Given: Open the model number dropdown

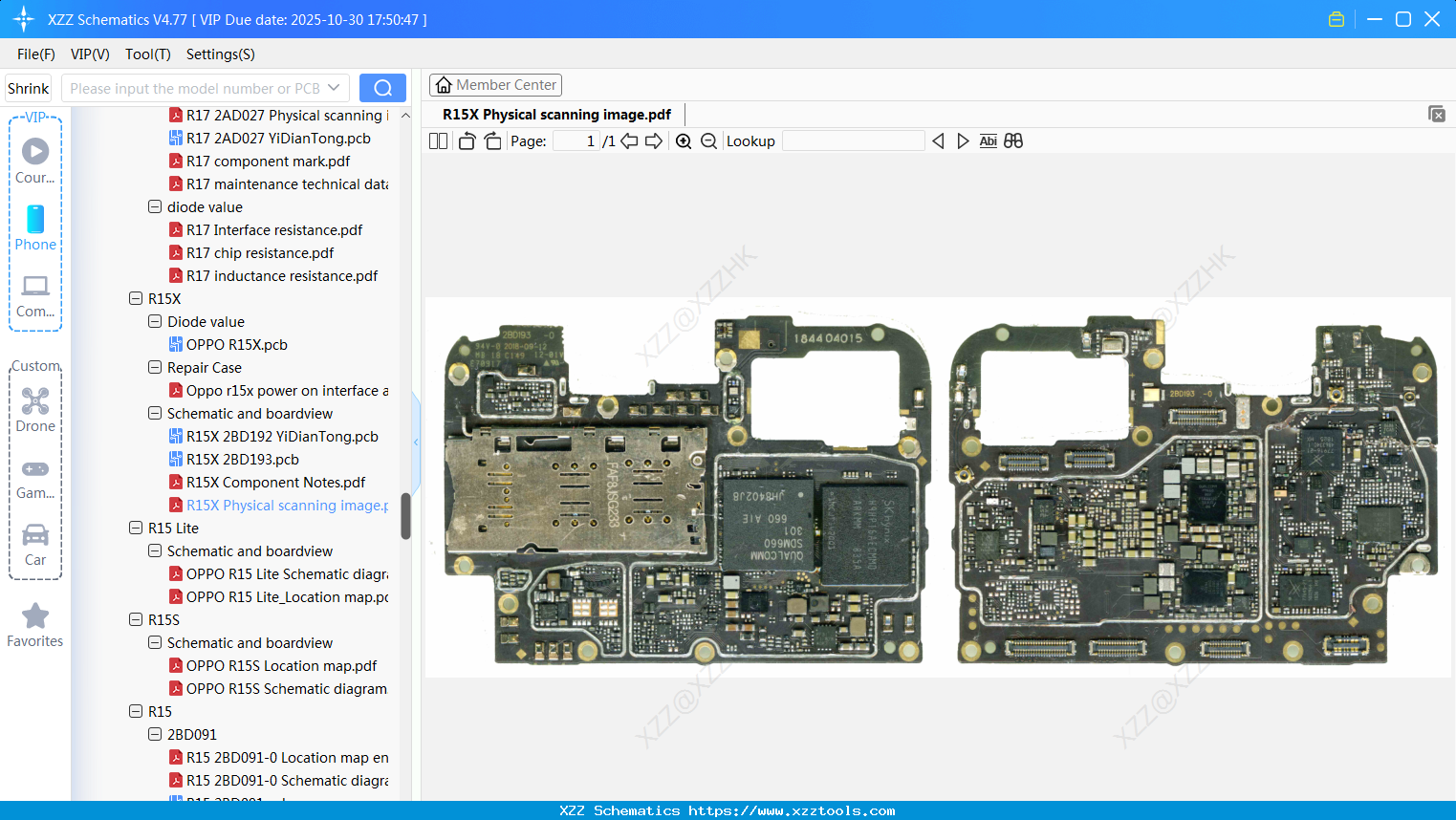Looking at the screenshot, I should click(334, 88).
